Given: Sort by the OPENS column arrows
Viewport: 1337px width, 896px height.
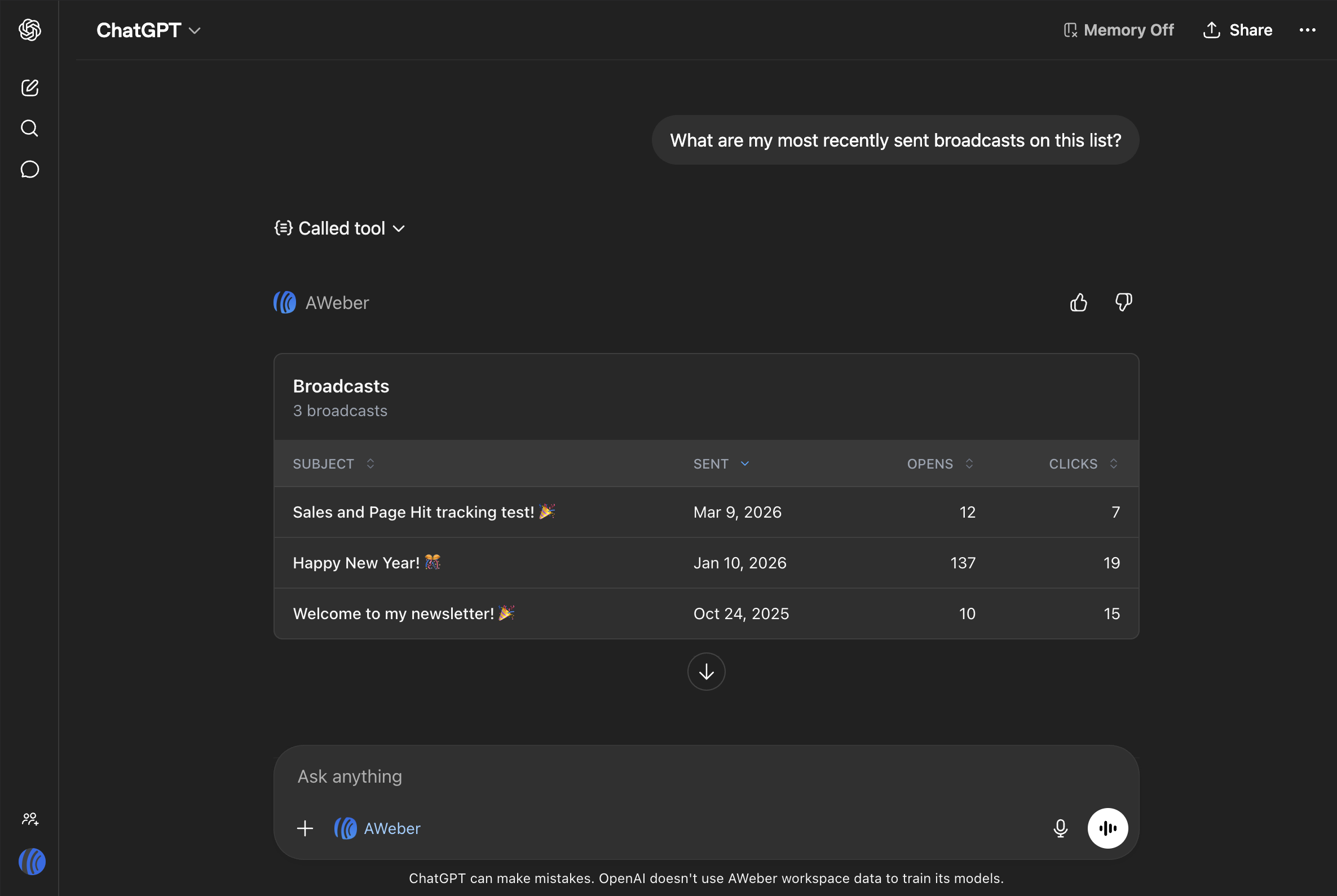Looking at the screenshot, I should 968,464.
